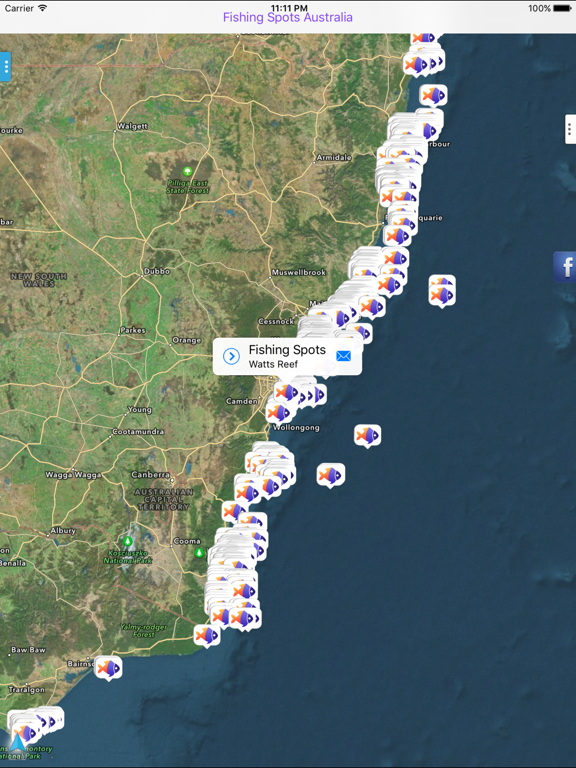
Task: Tap the Wagga Wagga label
Action: pos(73,475)
